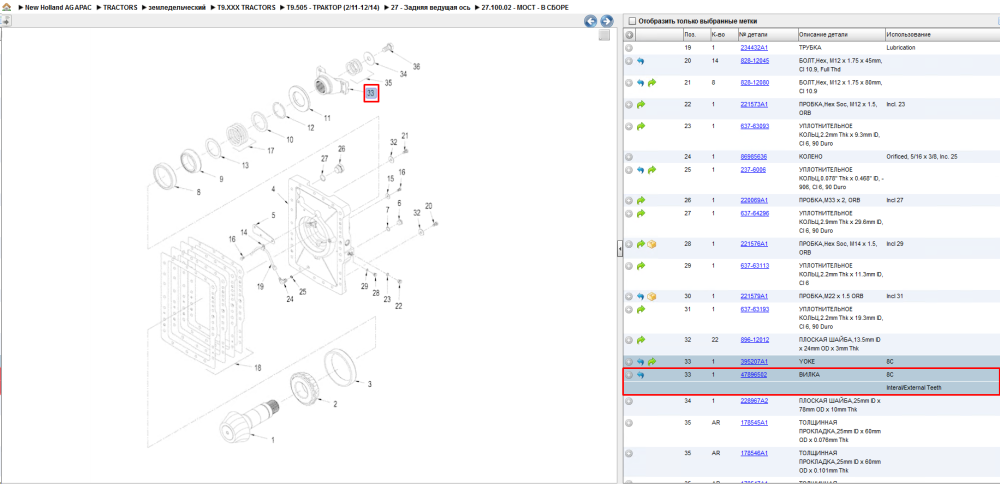Add part 86985636 КОЛЕНО with plus icon

click(629, 157)
